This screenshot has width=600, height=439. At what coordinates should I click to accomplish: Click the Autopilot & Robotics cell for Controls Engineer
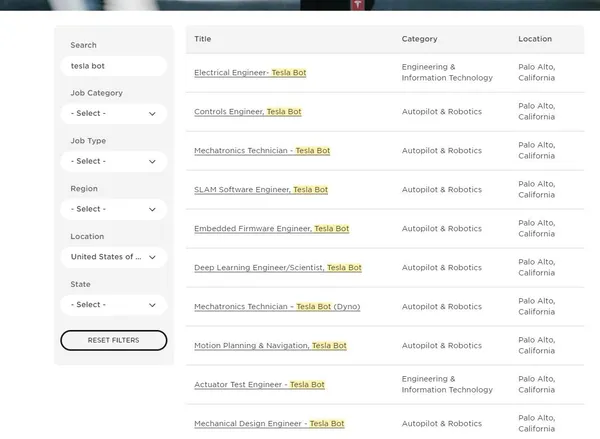[x=442, y=112]
